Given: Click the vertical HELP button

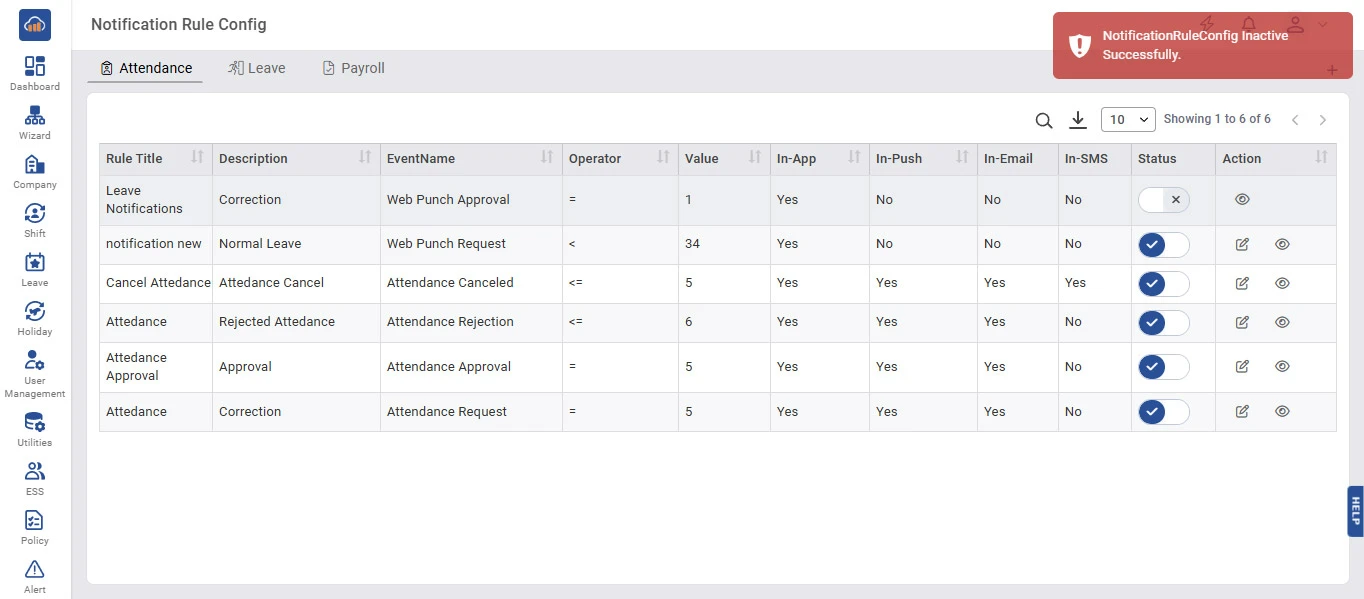Looking at the screenshot, I should coord(1355,511).
